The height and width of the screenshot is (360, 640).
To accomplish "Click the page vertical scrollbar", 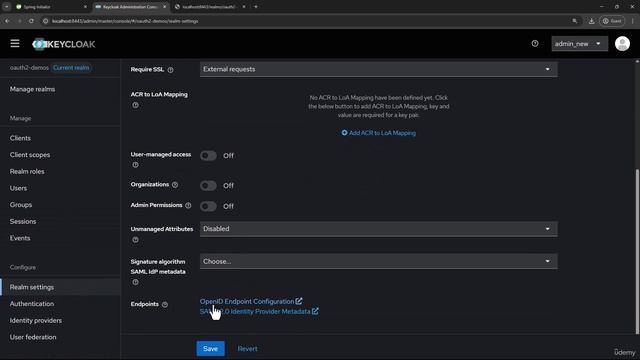I will click(x=637, y=251).
